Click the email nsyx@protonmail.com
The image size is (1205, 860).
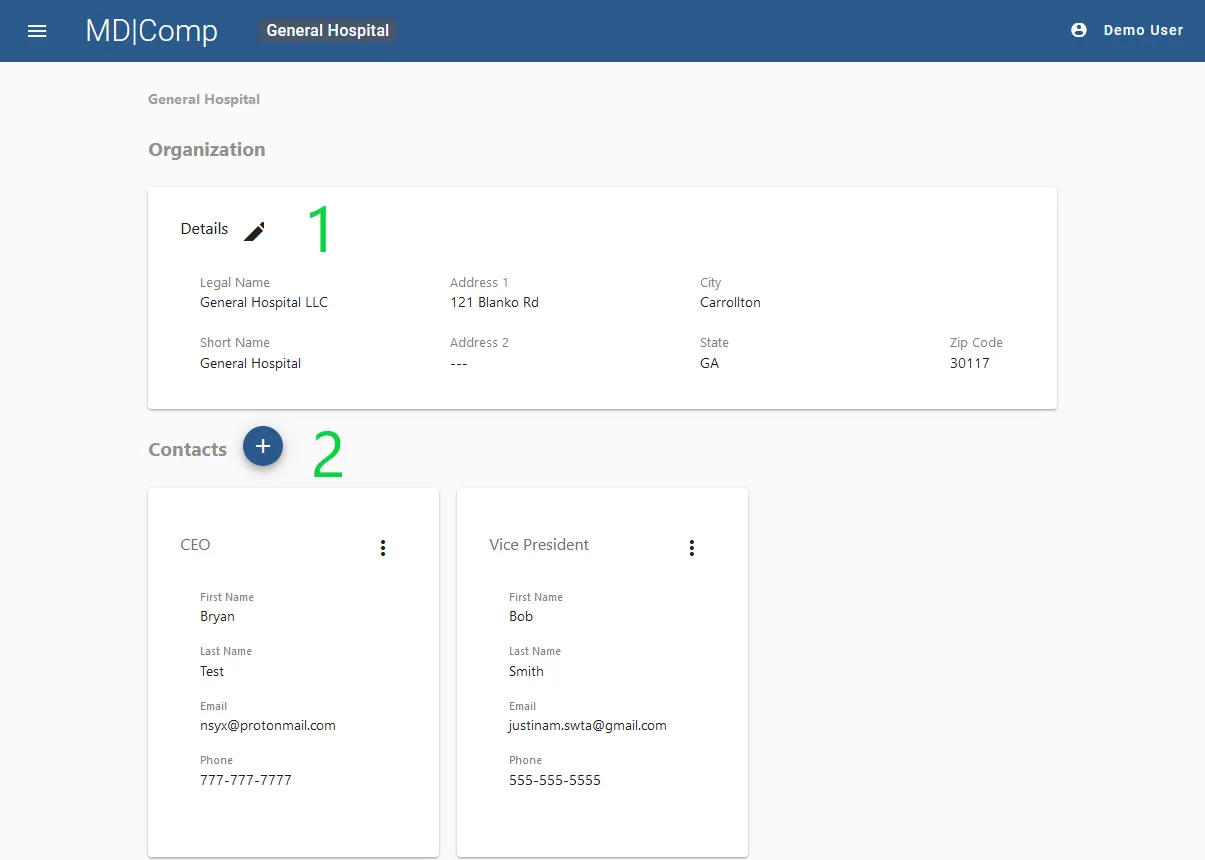pos(268,725)
